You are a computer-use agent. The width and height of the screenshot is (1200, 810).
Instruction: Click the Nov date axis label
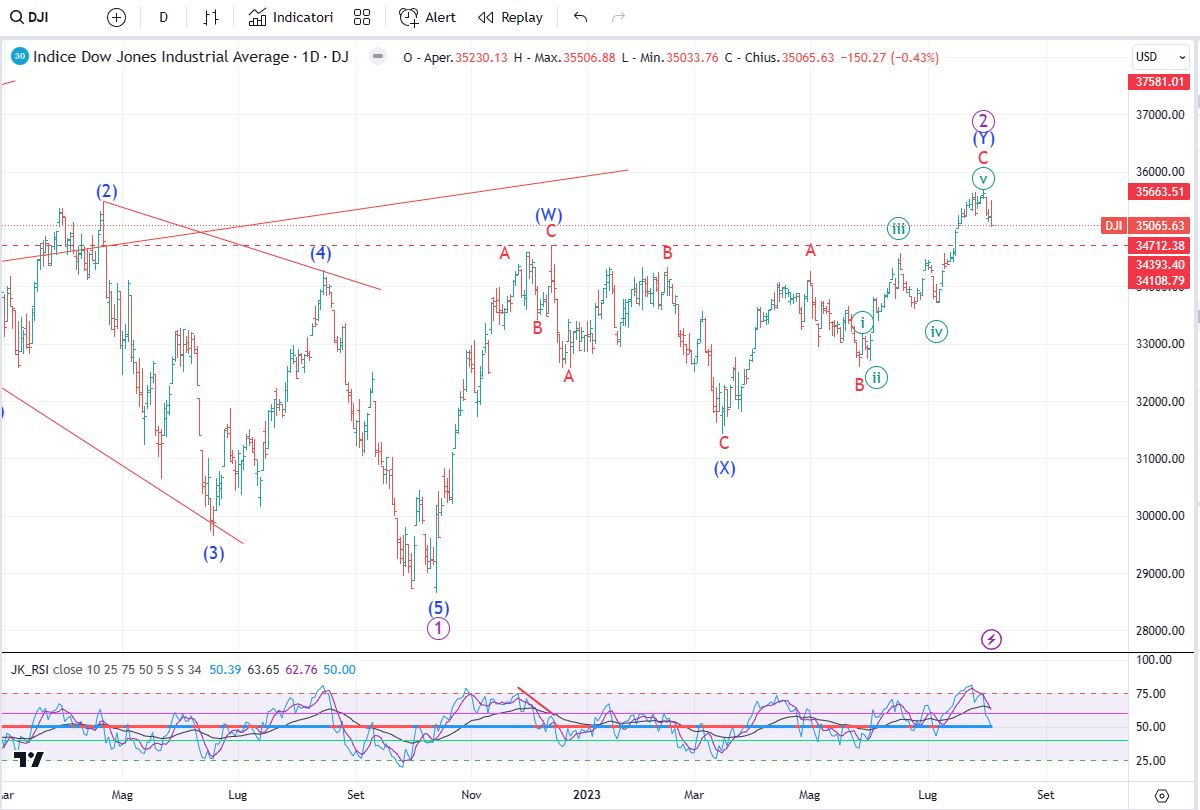[x=471, y=795]
